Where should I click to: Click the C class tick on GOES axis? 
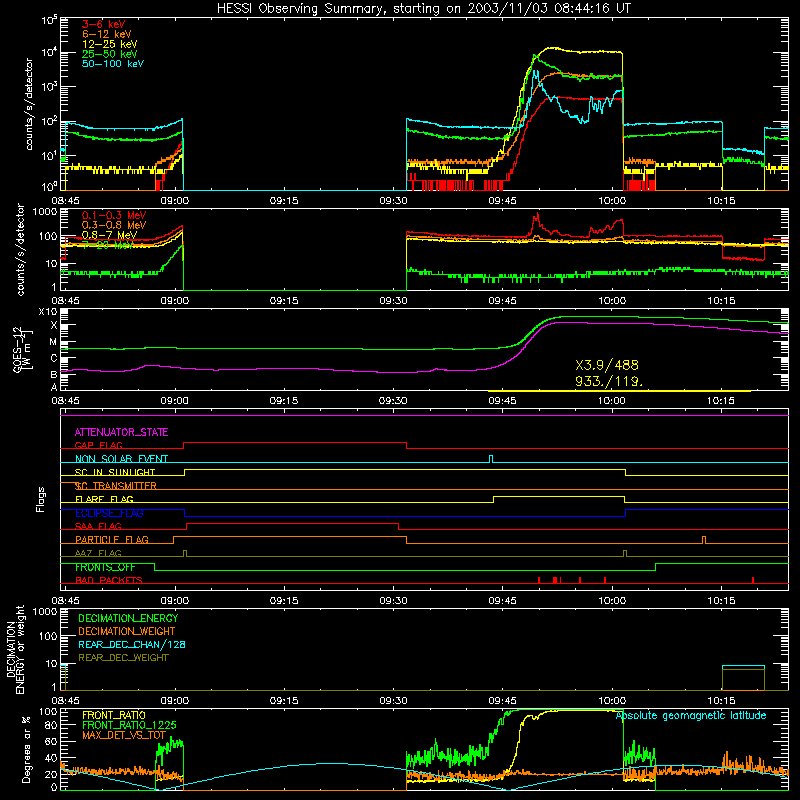tap(54, 359)
